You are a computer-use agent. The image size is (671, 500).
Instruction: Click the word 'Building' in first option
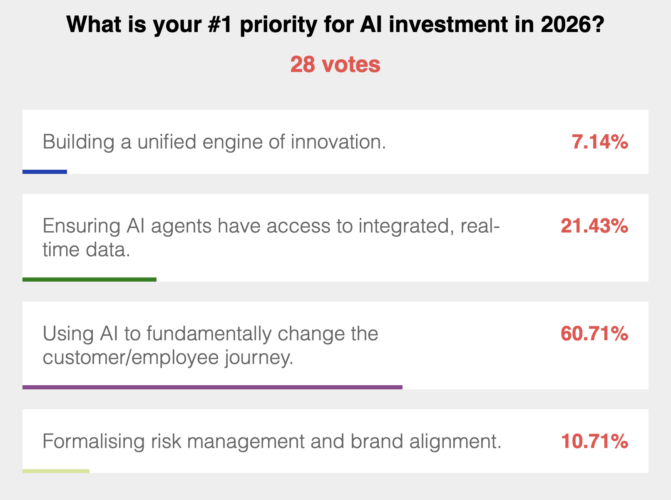78,142
